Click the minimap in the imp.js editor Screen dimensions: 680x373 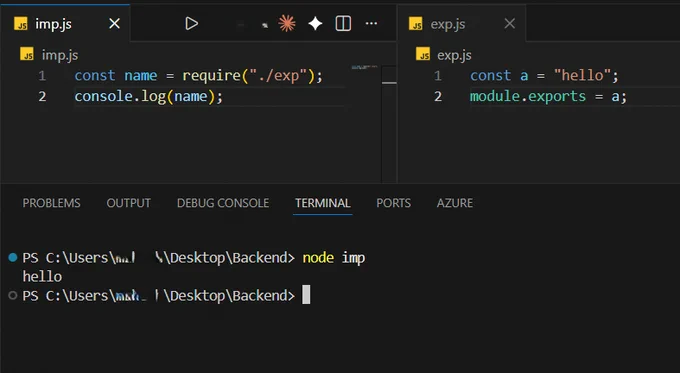tap(364, 68)
